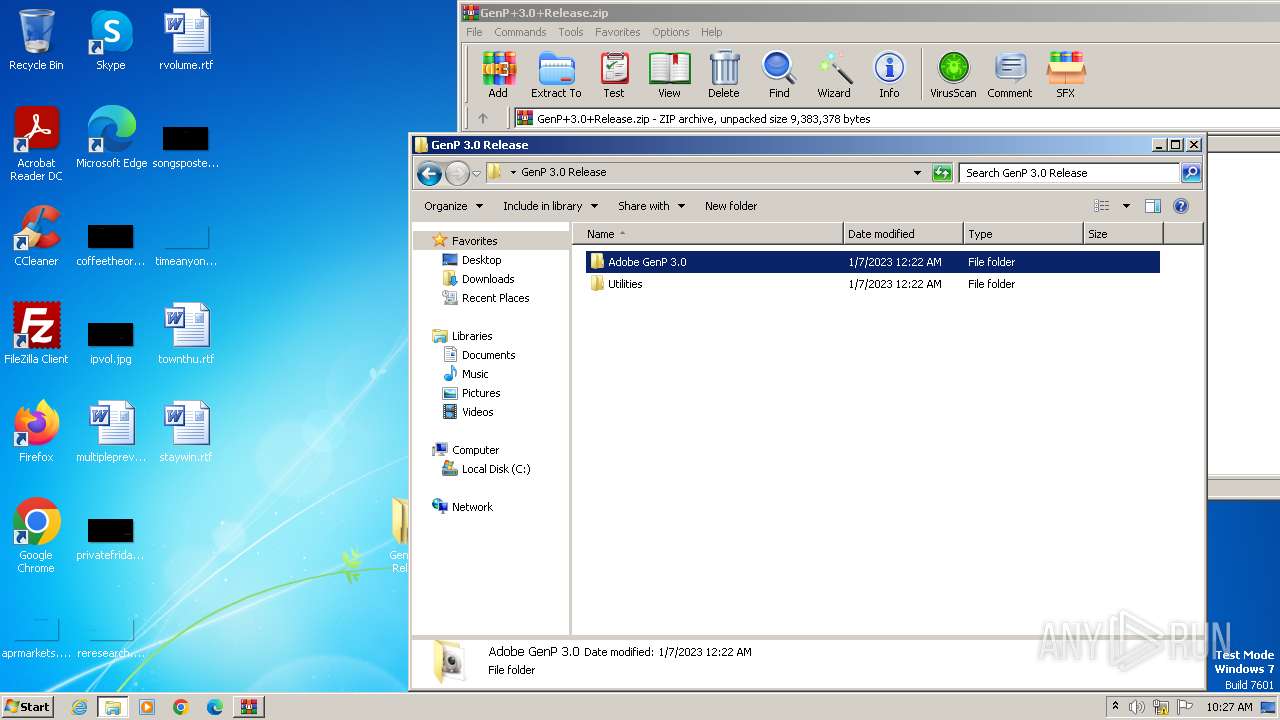
Task: Select the Acrobat Reader DC shortcut
Action: coord(36,144)
